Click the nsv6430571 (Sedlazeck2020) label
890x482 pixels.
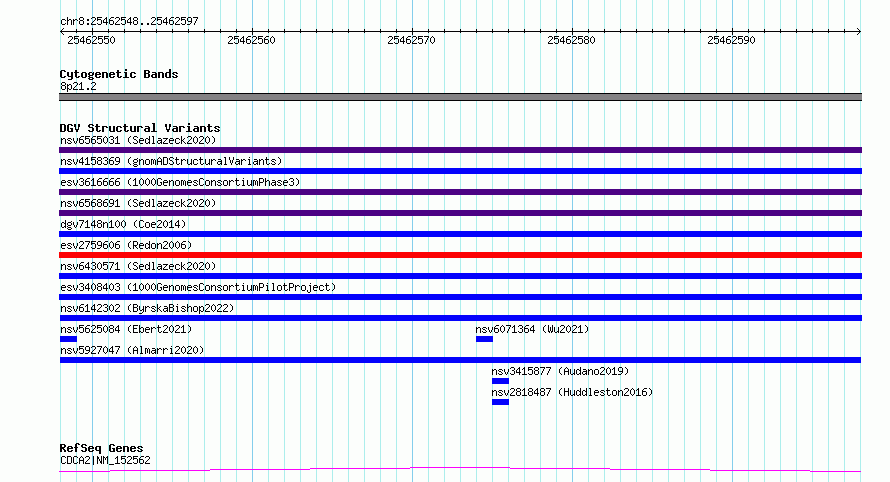point(138,266)
